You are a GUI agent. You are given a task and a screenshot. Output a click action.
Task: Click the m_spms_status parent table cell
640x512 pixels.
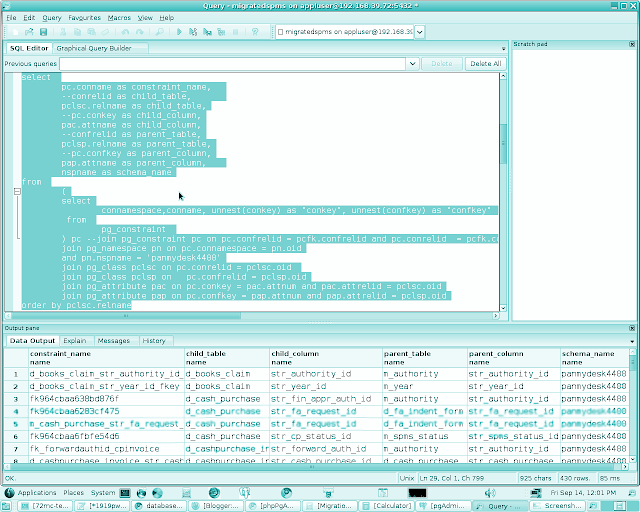[x=425, y=436]
